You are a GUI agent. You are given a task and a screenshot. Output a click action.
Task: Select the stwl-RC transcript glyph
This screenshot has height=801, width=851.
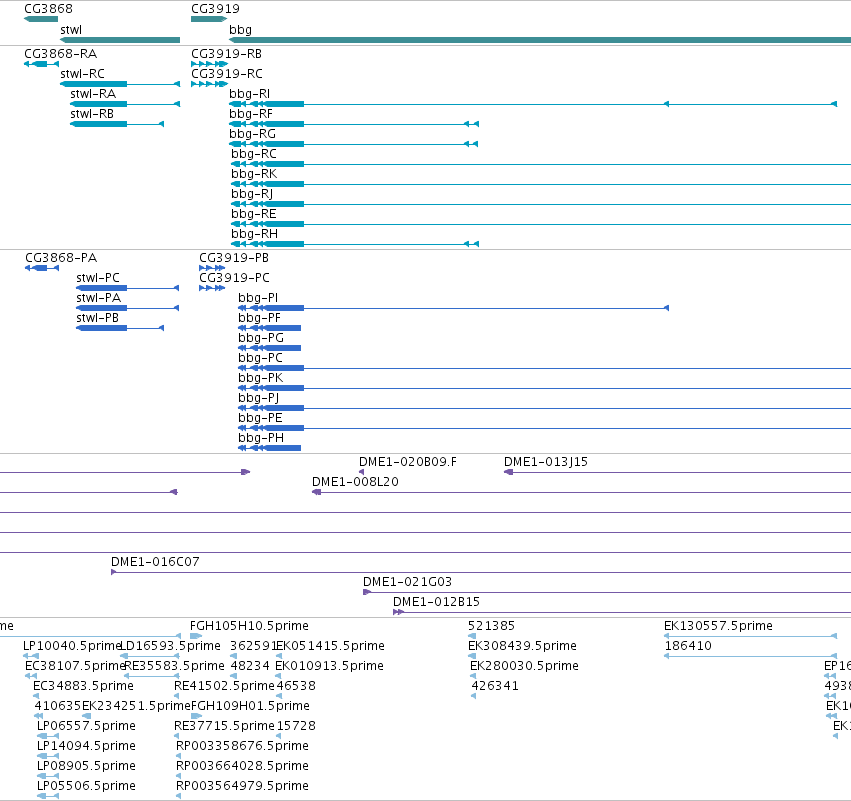[120, 84]
